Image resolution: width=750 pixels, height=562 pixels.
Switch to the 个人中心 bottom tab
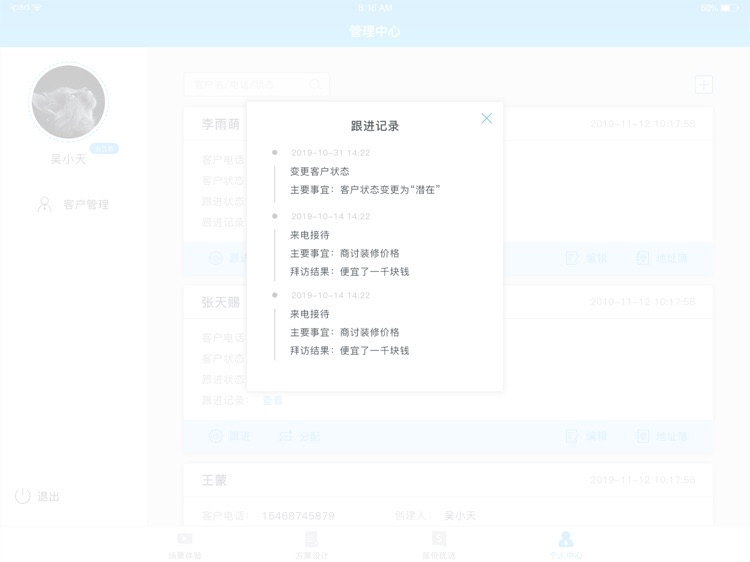(x=566, y=545)
